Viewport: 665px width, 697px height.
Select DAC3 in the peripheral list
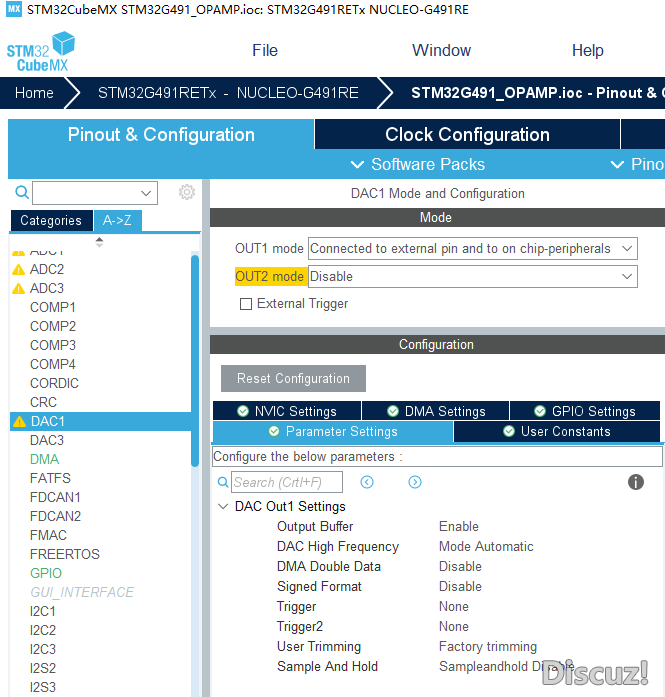click(47, 441)
